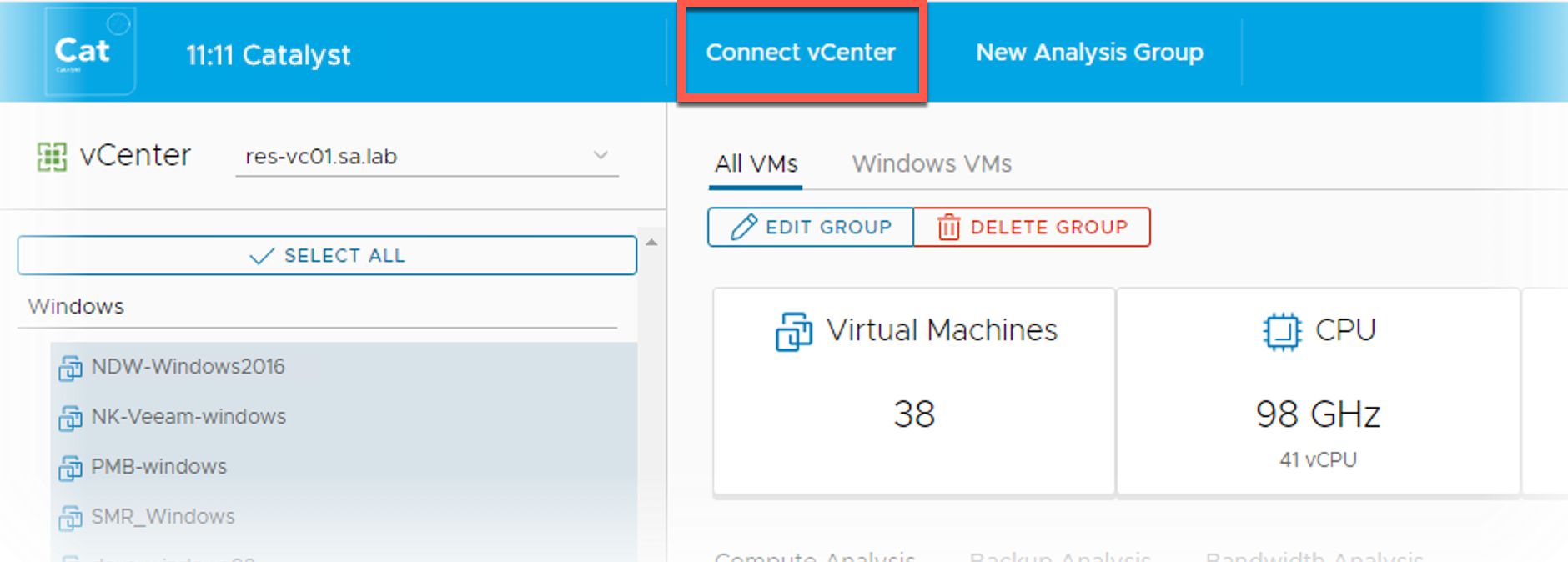Click the NK-Veeam-windows VM icon
1568x562 pixels.
[x=70, y=418]
